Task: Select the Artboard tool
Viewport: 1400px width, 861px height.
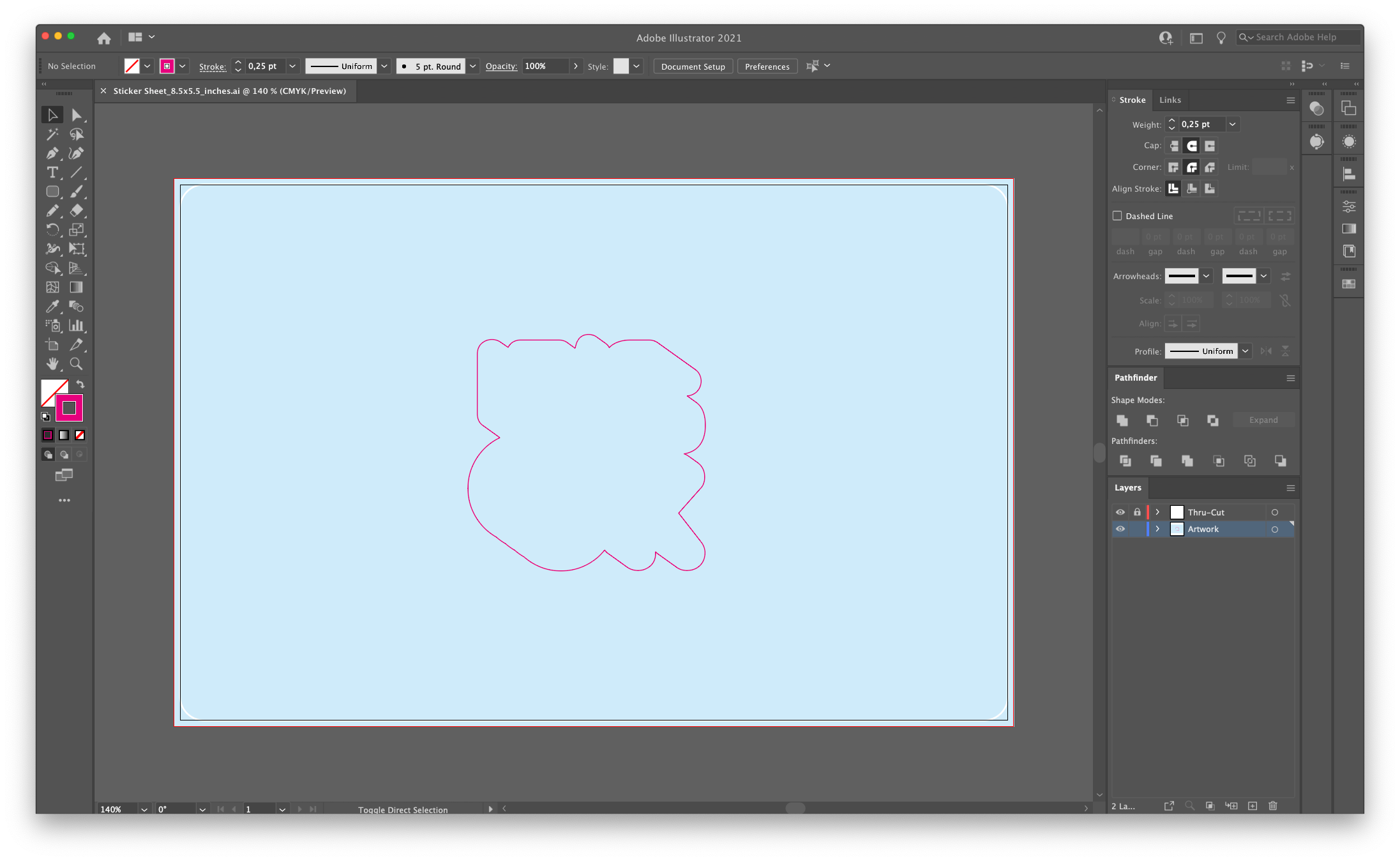Action: point(52,345)
